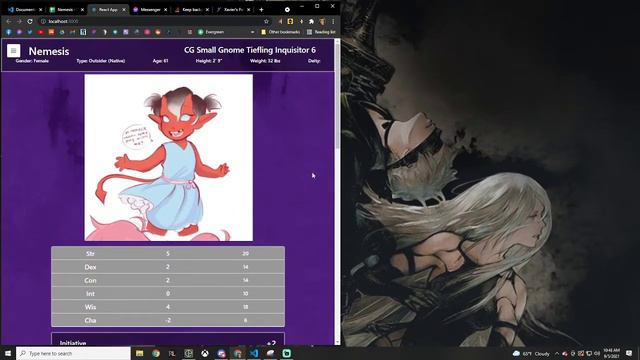
Task: Open a new browser tab
Action: tap(261, 9)
